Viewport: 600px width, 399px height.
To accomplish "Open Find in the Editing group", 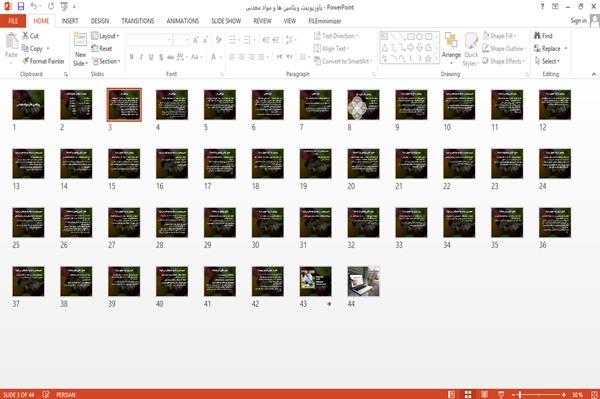I will [x=543, y=36].
